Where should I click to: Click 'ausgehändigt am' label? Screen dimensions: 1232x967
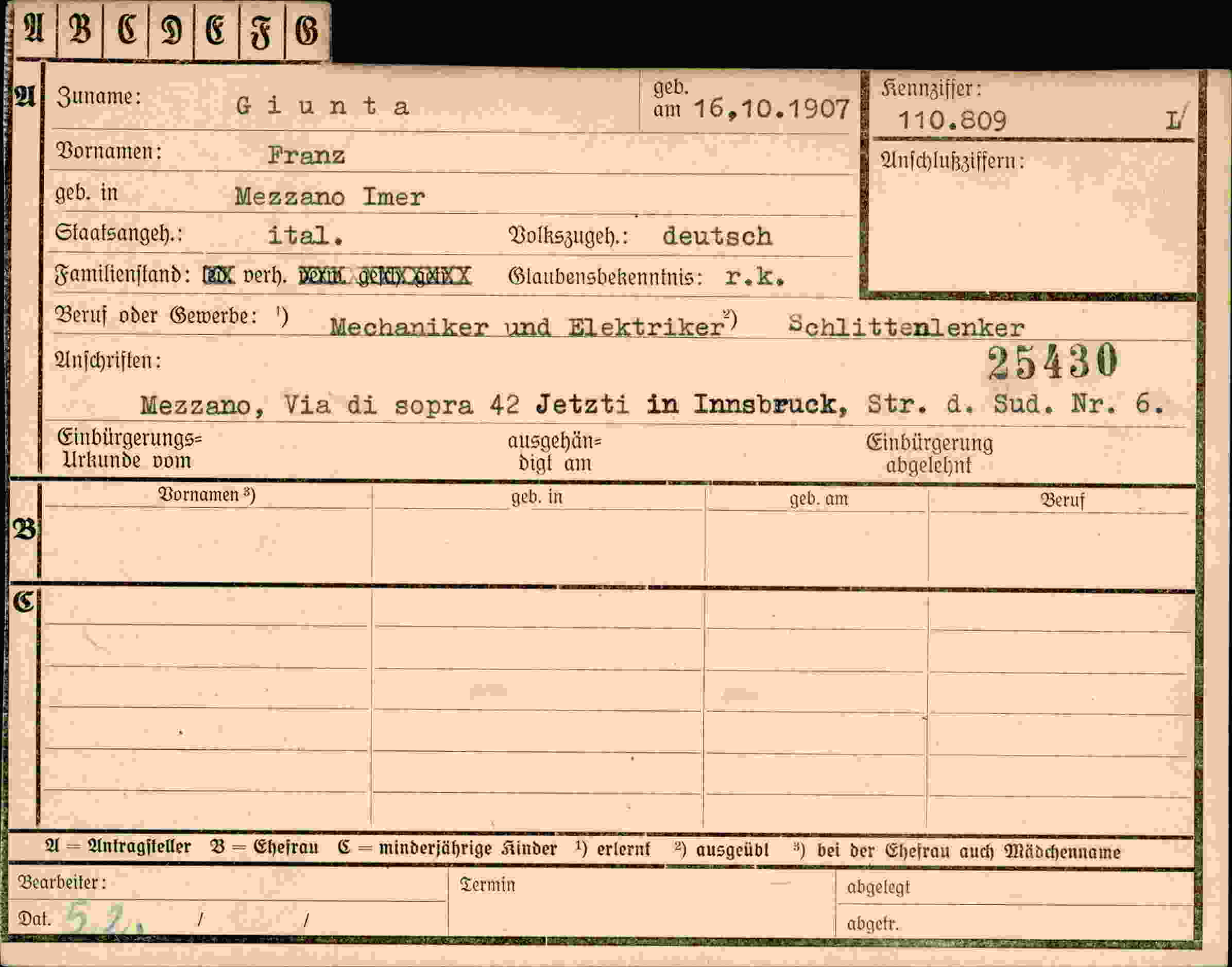pos(555,452)
